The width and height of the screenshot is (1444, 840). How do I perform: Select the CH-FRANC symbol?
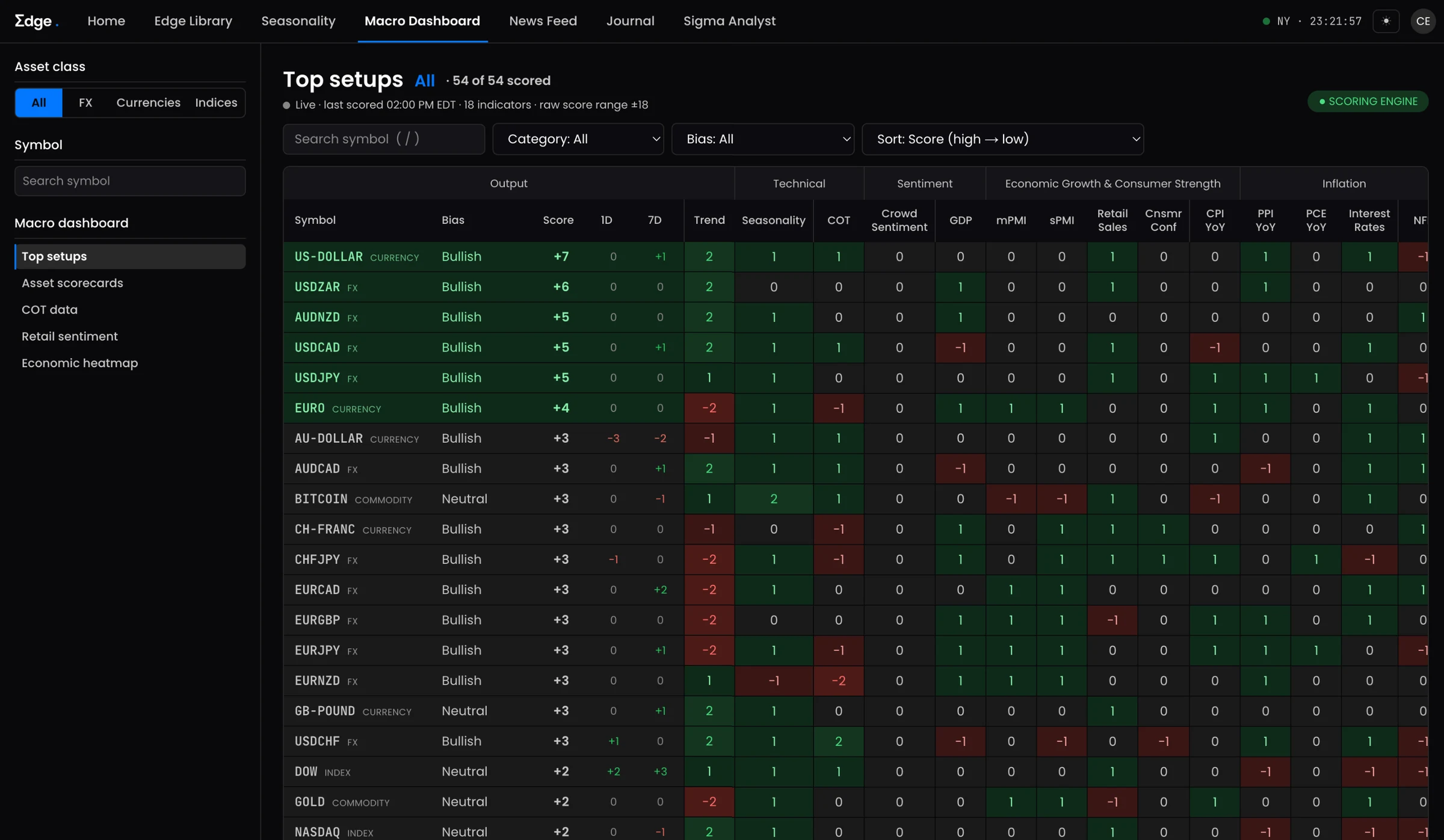pos(324,530)
